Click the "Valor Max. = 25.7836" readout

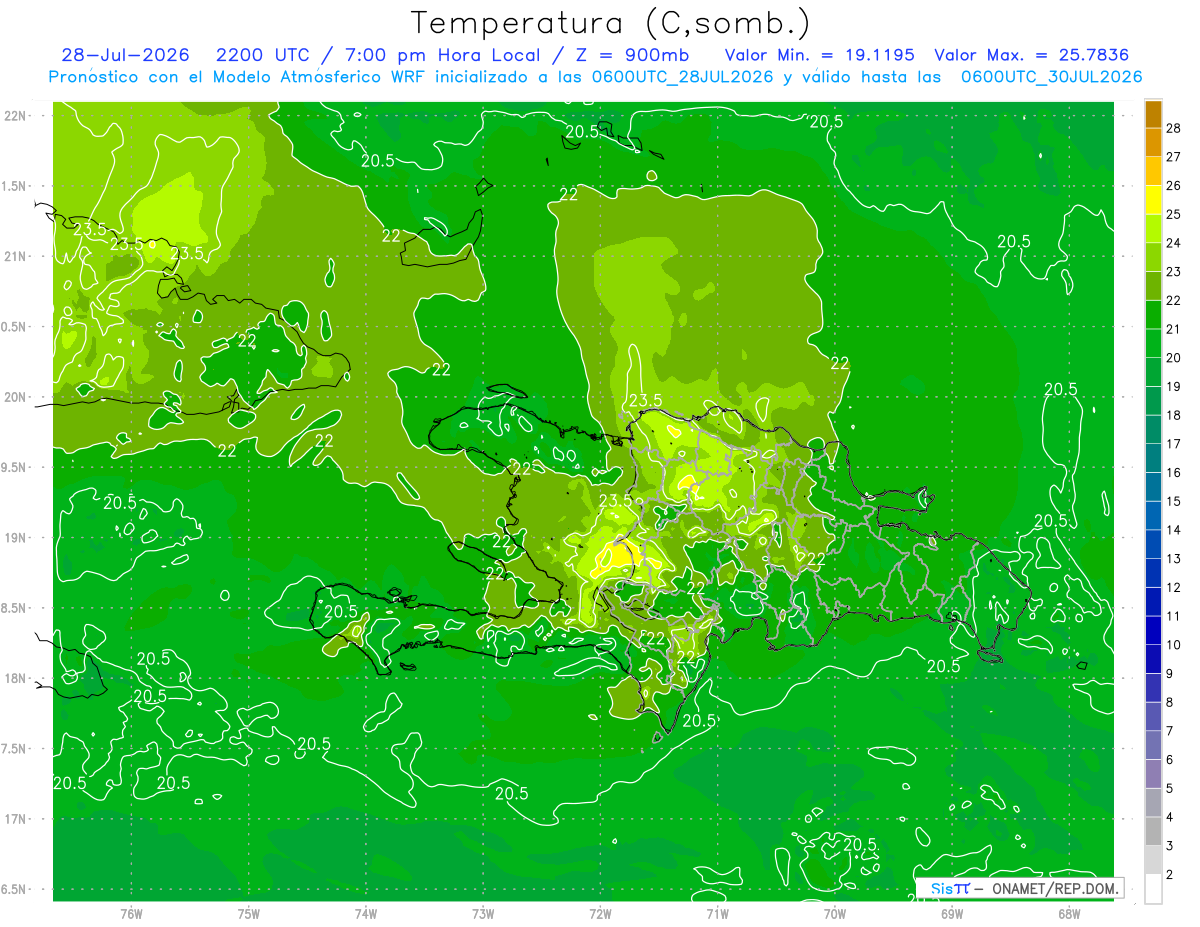[1032, 56]
